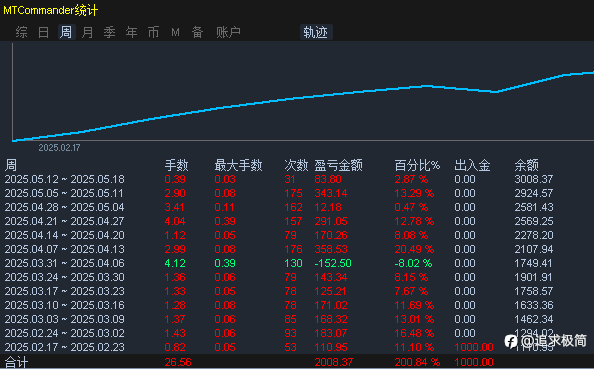Image resolution: width=594 pixels, height=369 pixels.
Task: Click the 4.04 lots cell
Action: pos(175,221)
